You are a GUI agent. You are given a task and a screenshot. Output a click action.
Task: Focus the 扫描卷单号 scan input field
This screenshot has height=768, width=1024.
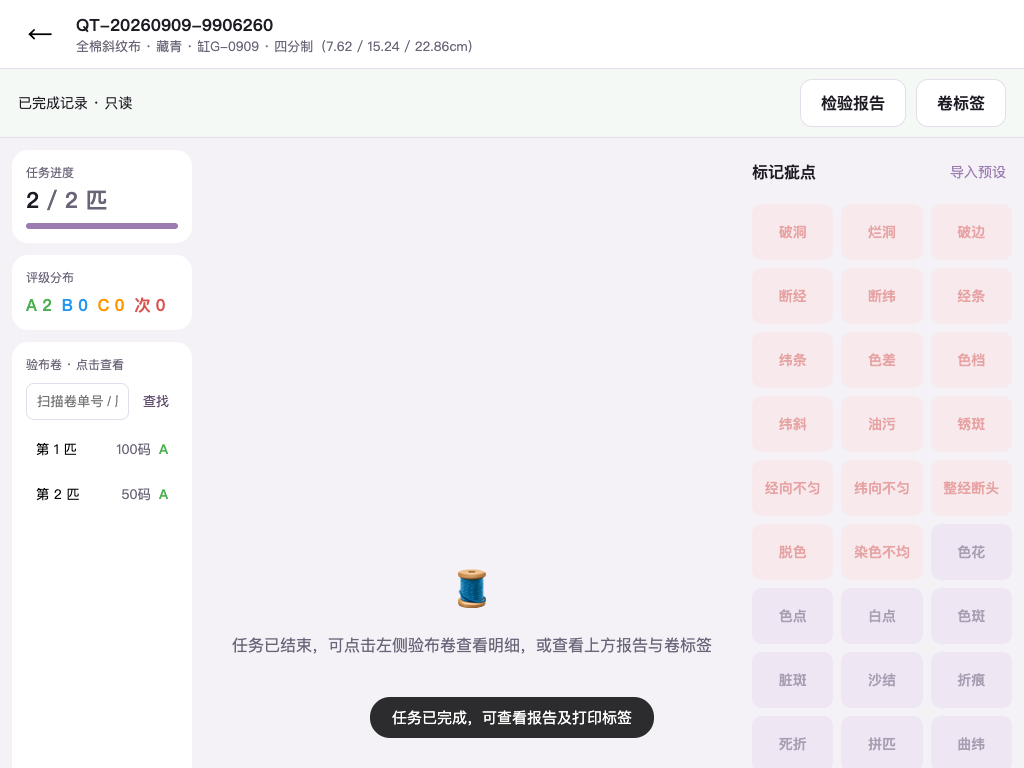point(77,401)
